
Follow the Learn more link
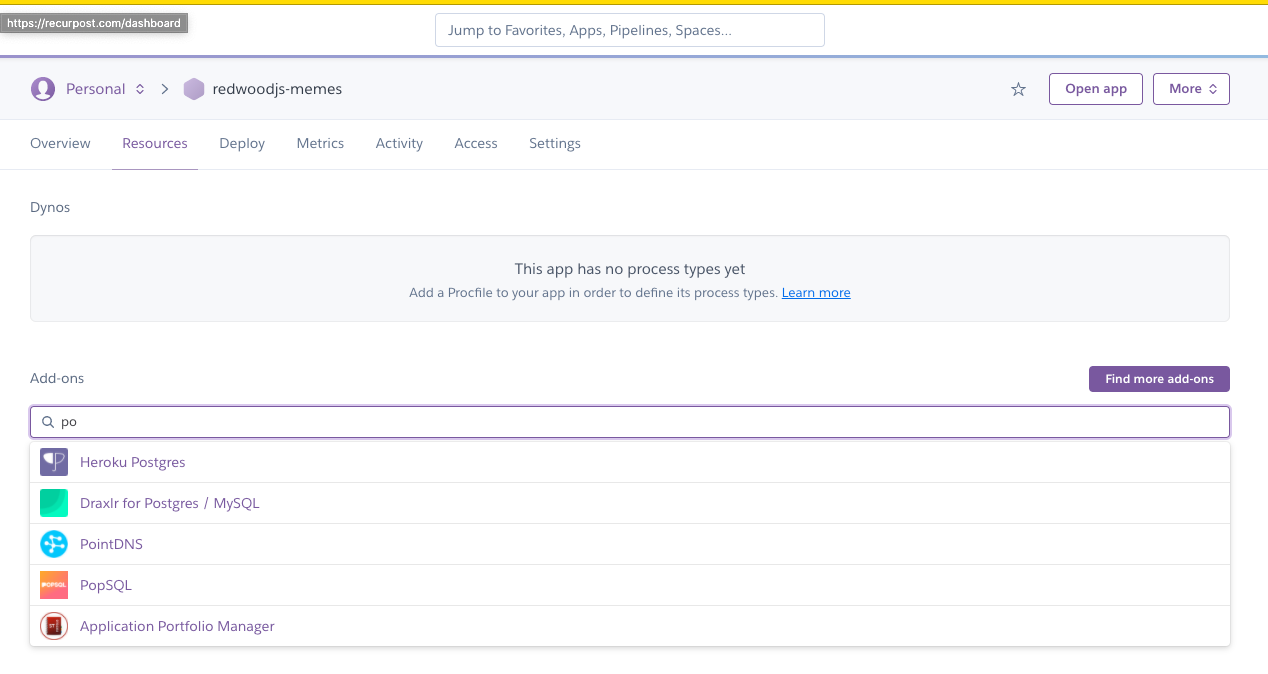[816, 293]
